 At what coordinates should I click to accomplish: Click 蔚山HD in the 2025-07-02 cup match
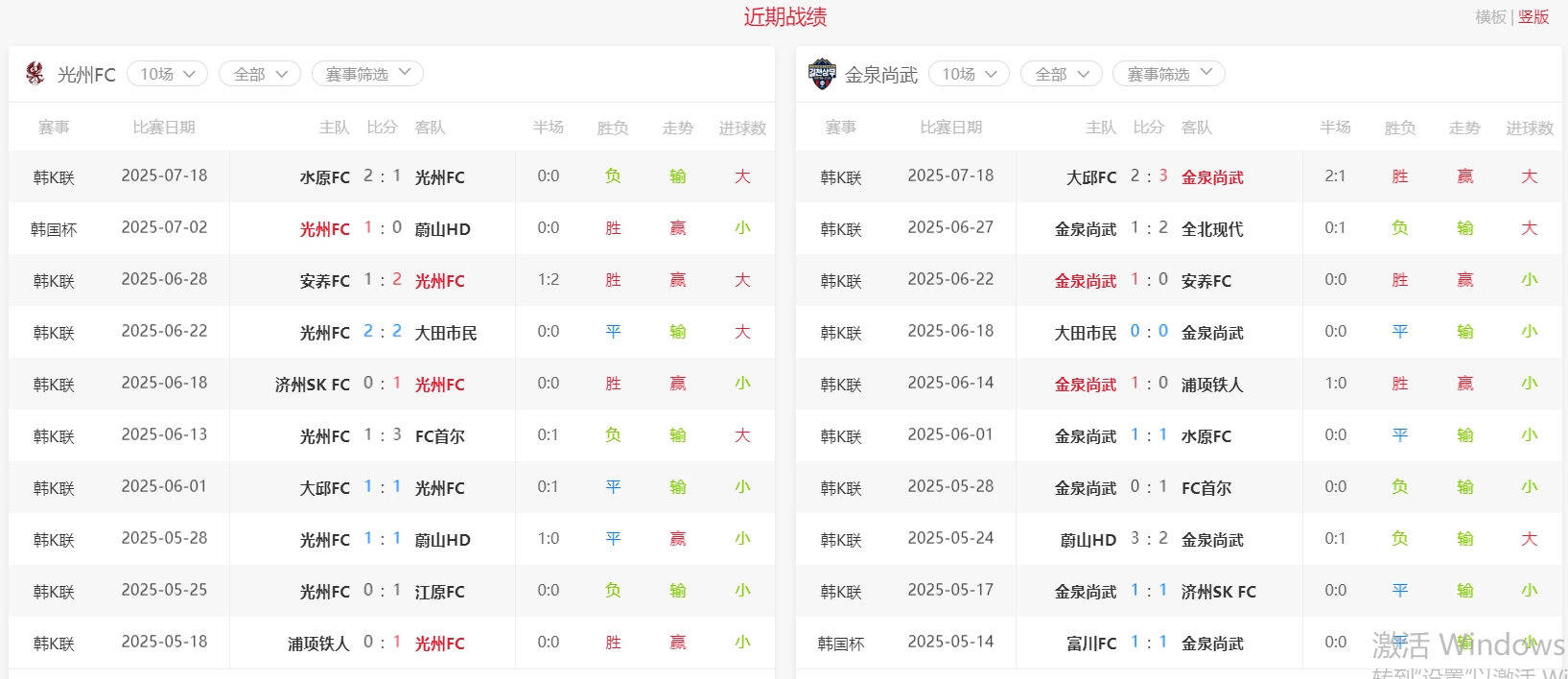(x=442, y=229)
